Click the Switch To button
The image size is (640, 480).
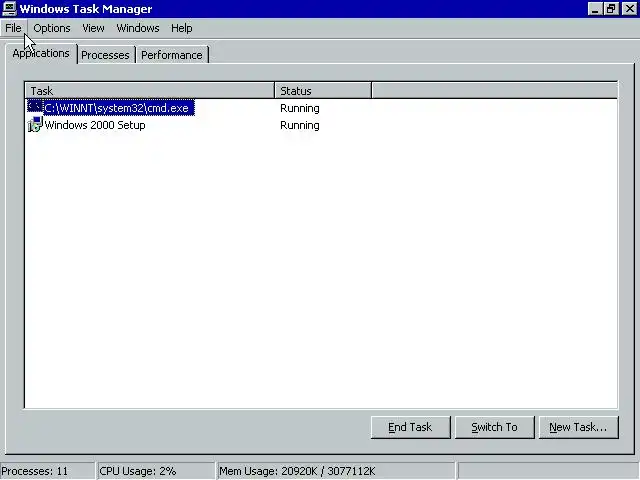click(494, 427)
